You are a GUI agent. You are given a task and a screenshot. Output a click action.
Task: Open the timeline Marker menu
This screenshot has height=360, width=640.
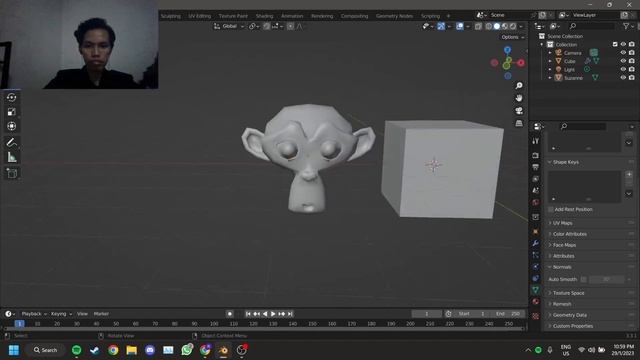click(x=101, y=314)
